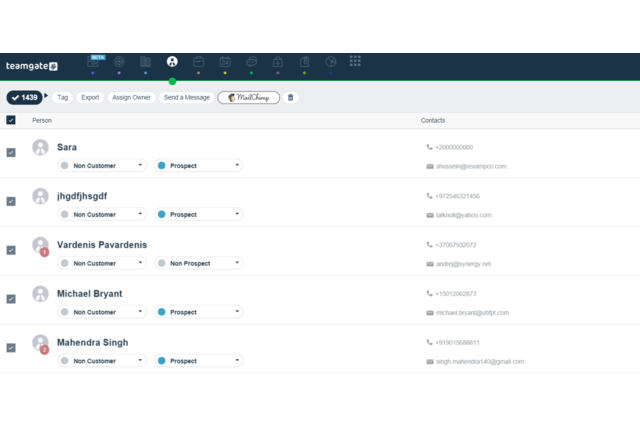
Task: Open Mahendra Singh's Prospect dropdown
Action: 199,361
